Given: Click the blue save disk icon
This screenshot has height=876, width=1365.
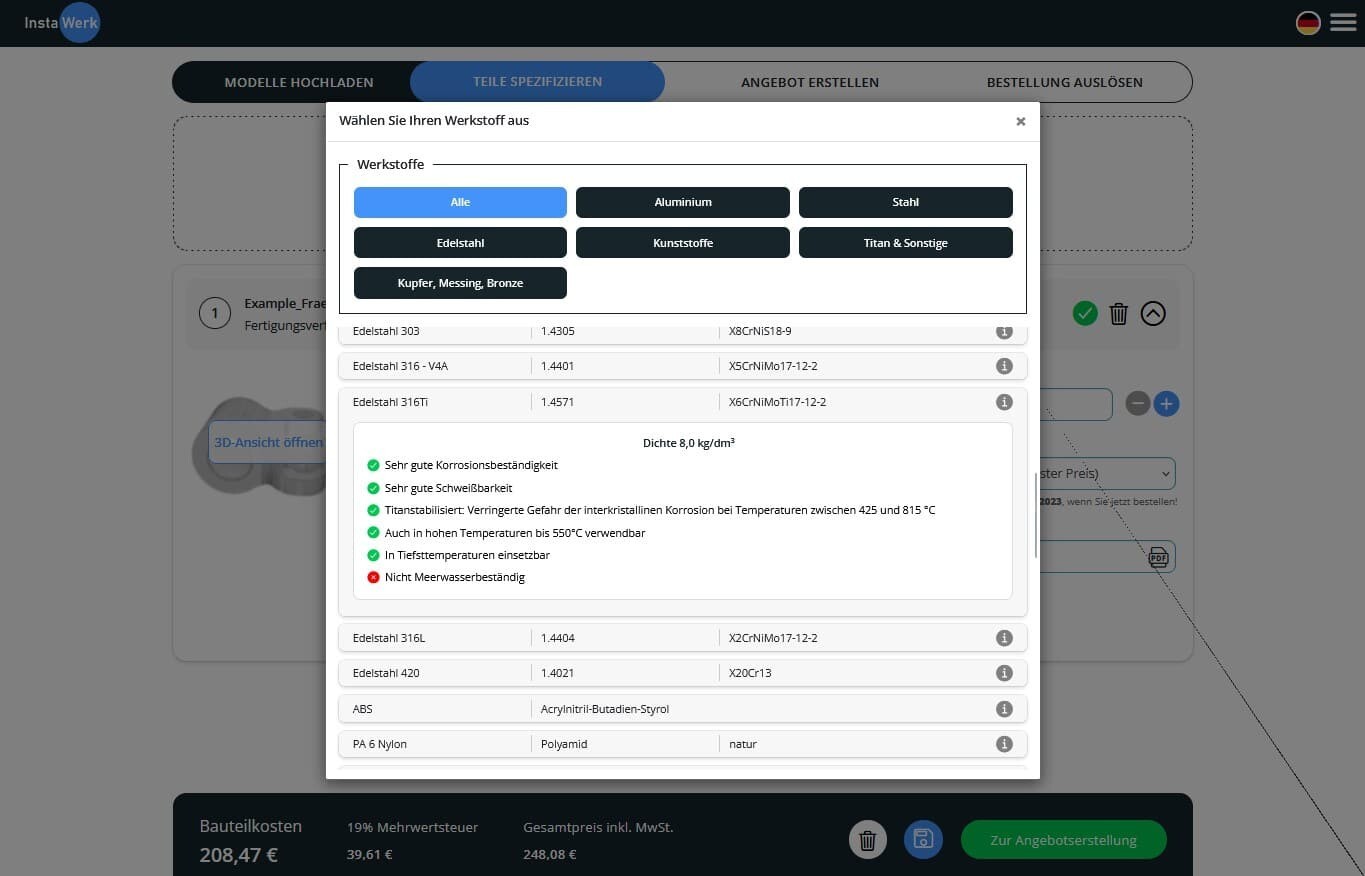Looking at the screenshot, I should tap(923, 840).
